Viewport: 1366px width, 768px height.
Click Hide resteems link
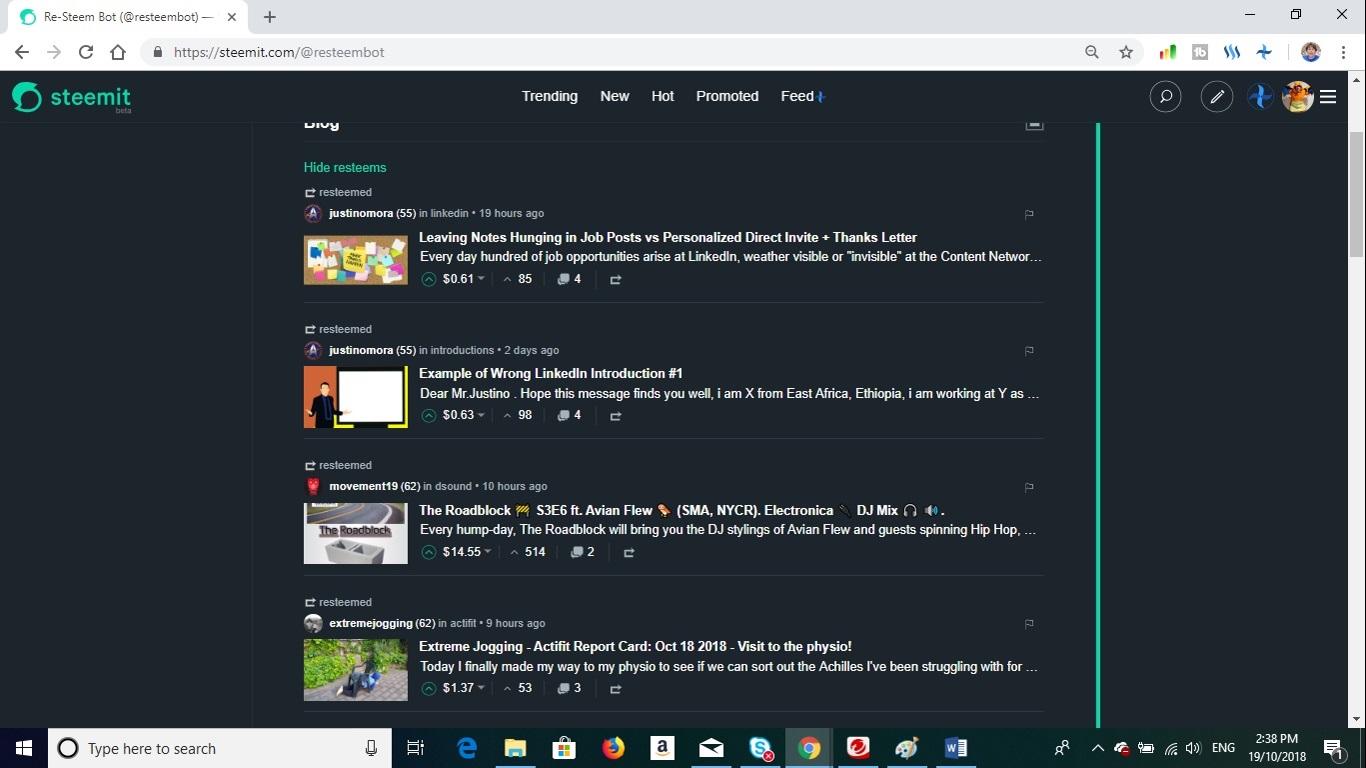[x=345, y=167]
